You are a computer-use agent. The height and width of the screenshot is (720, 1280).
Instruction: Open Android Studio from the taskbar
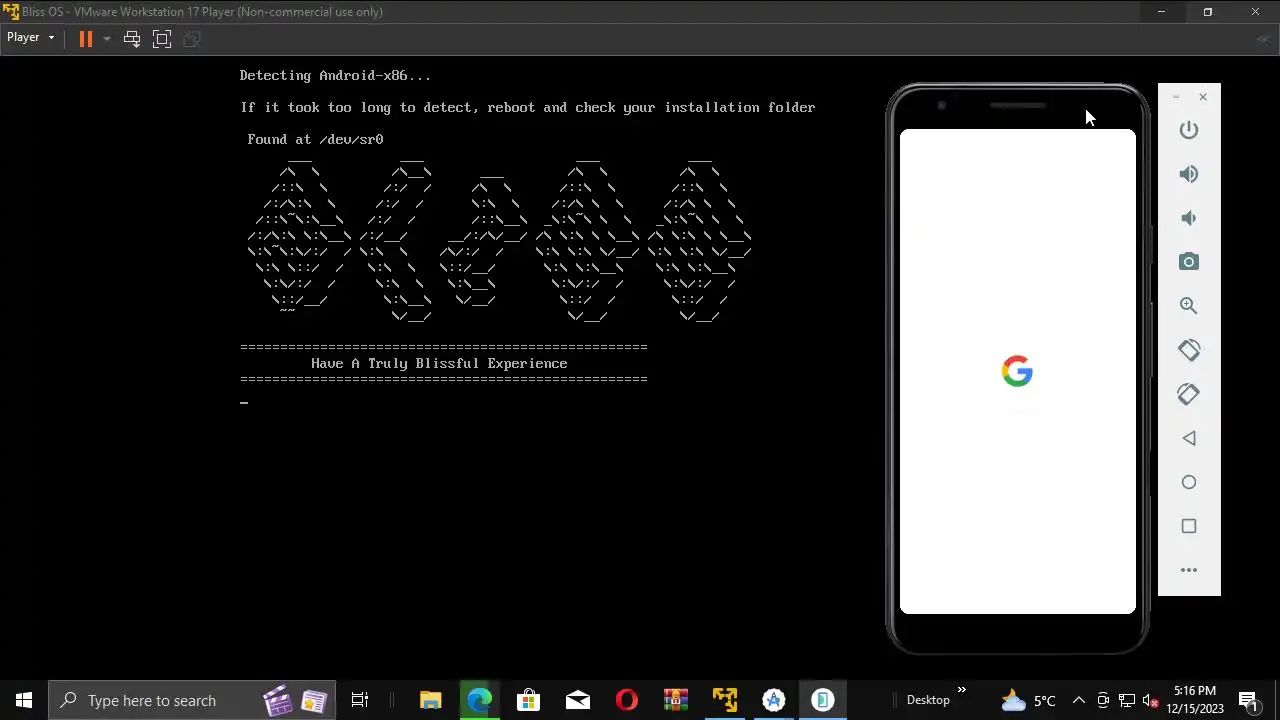[x=774, y=700]
